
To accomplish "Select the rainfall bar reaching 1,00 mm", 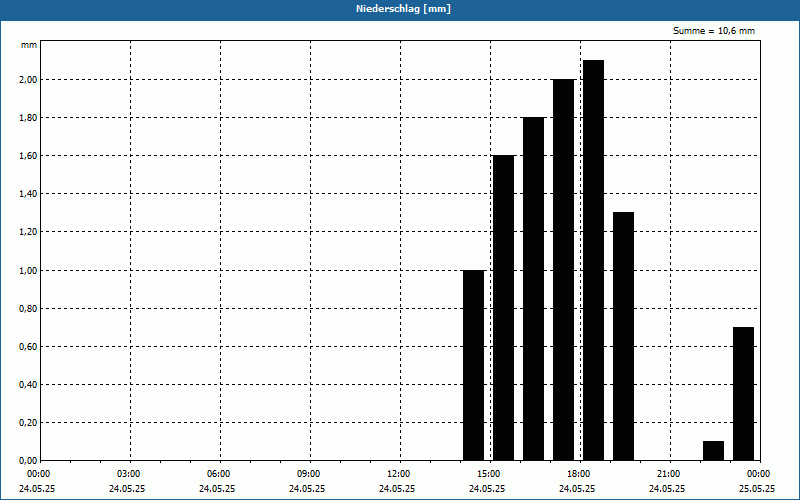I will (x=473, y=365).
